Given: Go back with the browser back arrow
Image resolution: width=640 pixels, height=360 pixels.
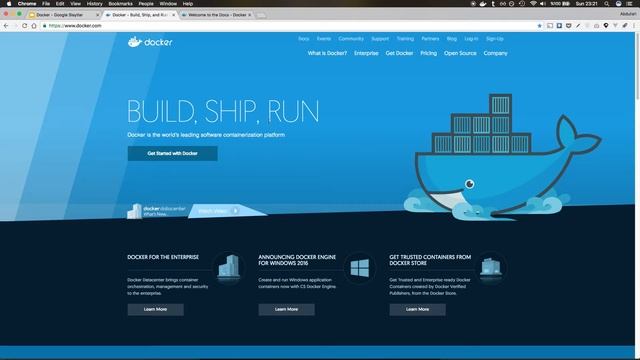Looking at the screenshot, I should (6, 26).
